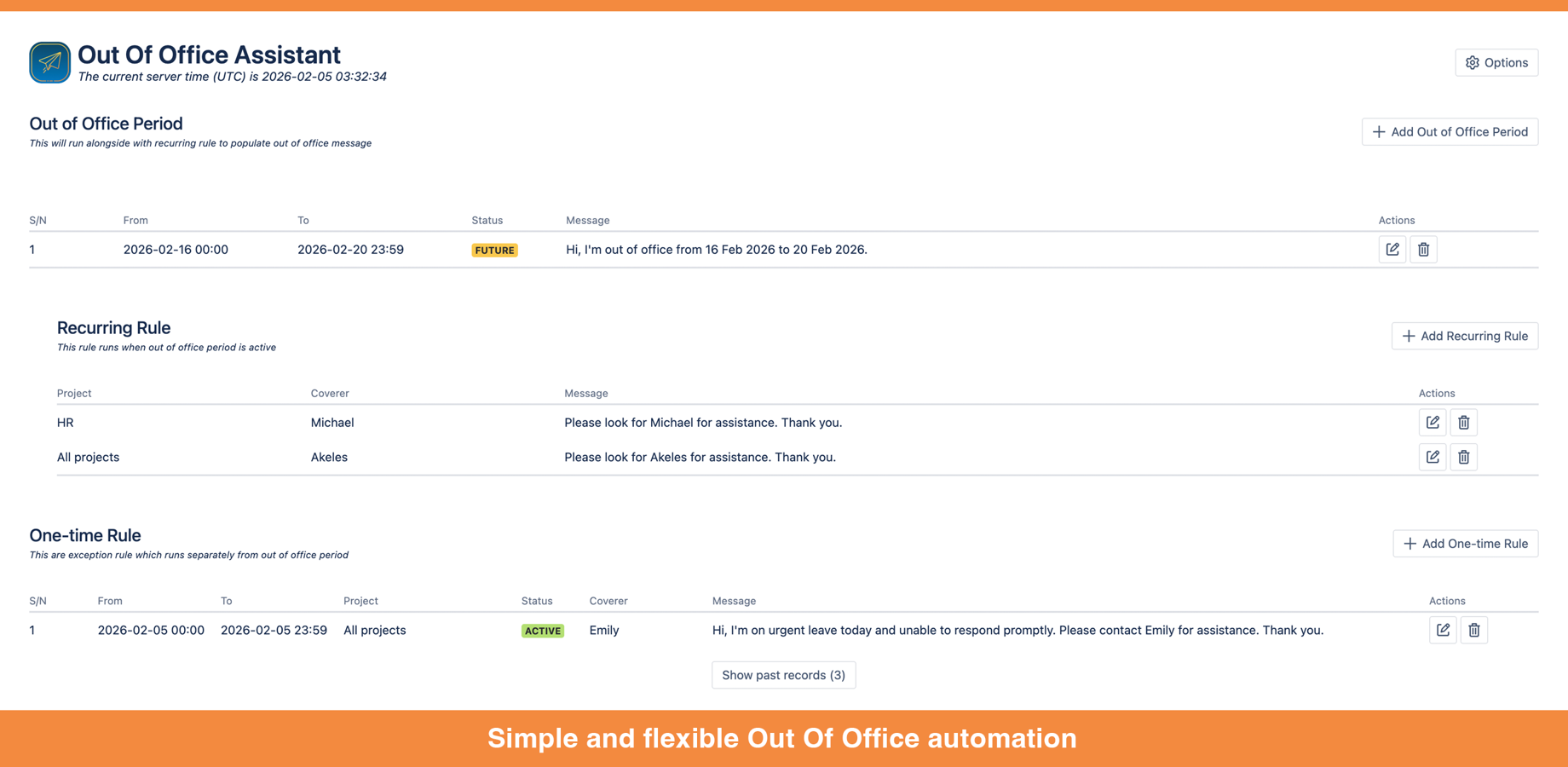Edit the future out of office period
Viewport: 1568px width, 767px height.
pyautogui.click(x=1392, y=249)
